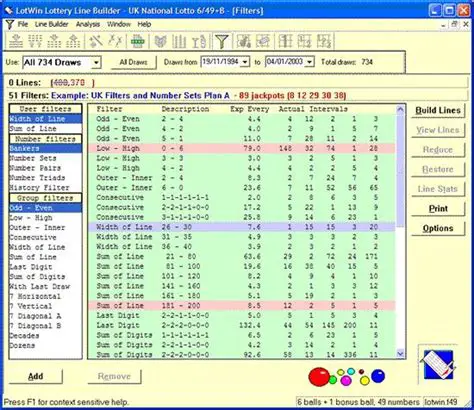Select '7 Diagonal B' in Group filters list
Image resolution: width=474 pixels, height=410 pixels.
45,326
